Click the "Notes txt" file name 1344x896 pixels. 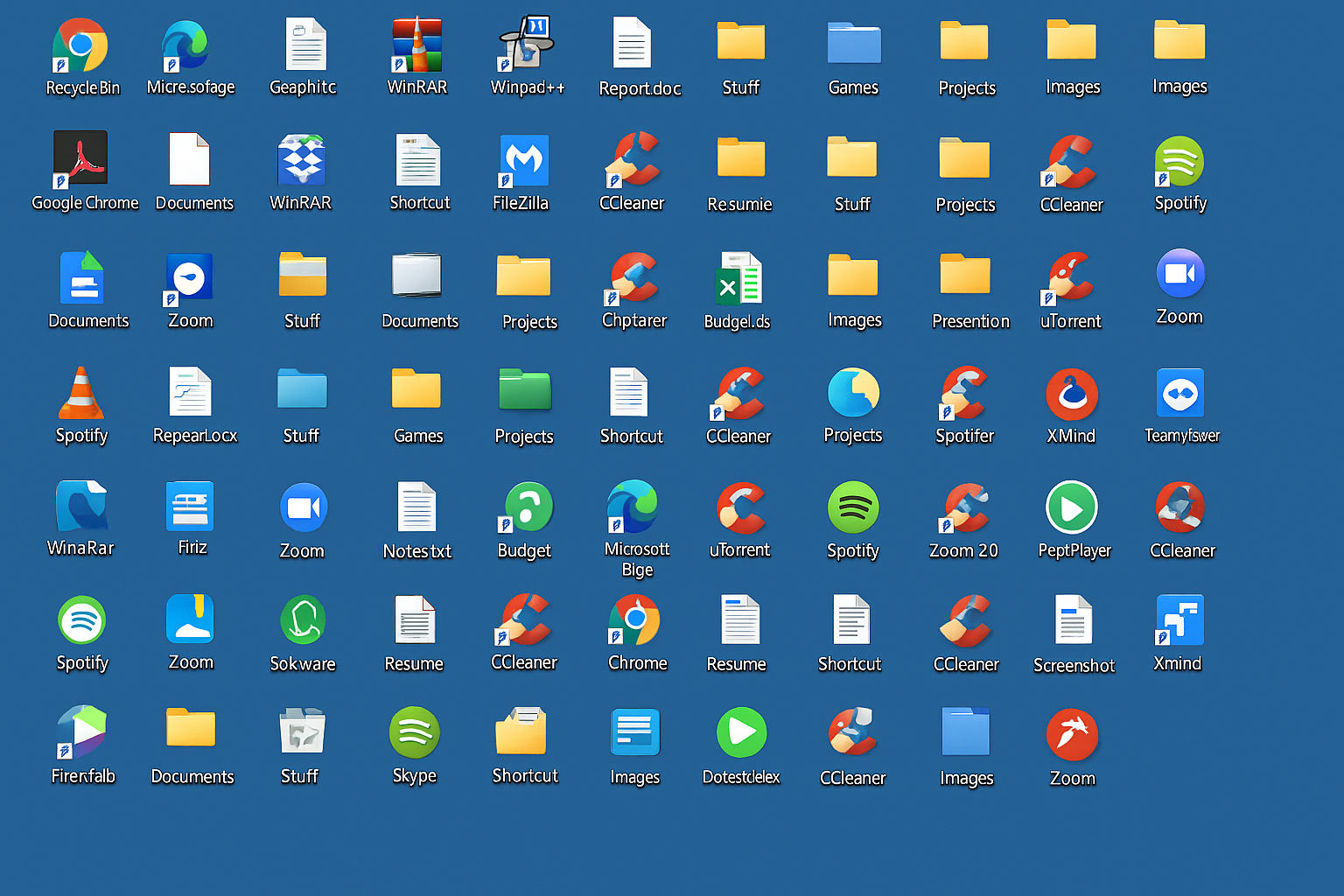click(x=417, y=551)
